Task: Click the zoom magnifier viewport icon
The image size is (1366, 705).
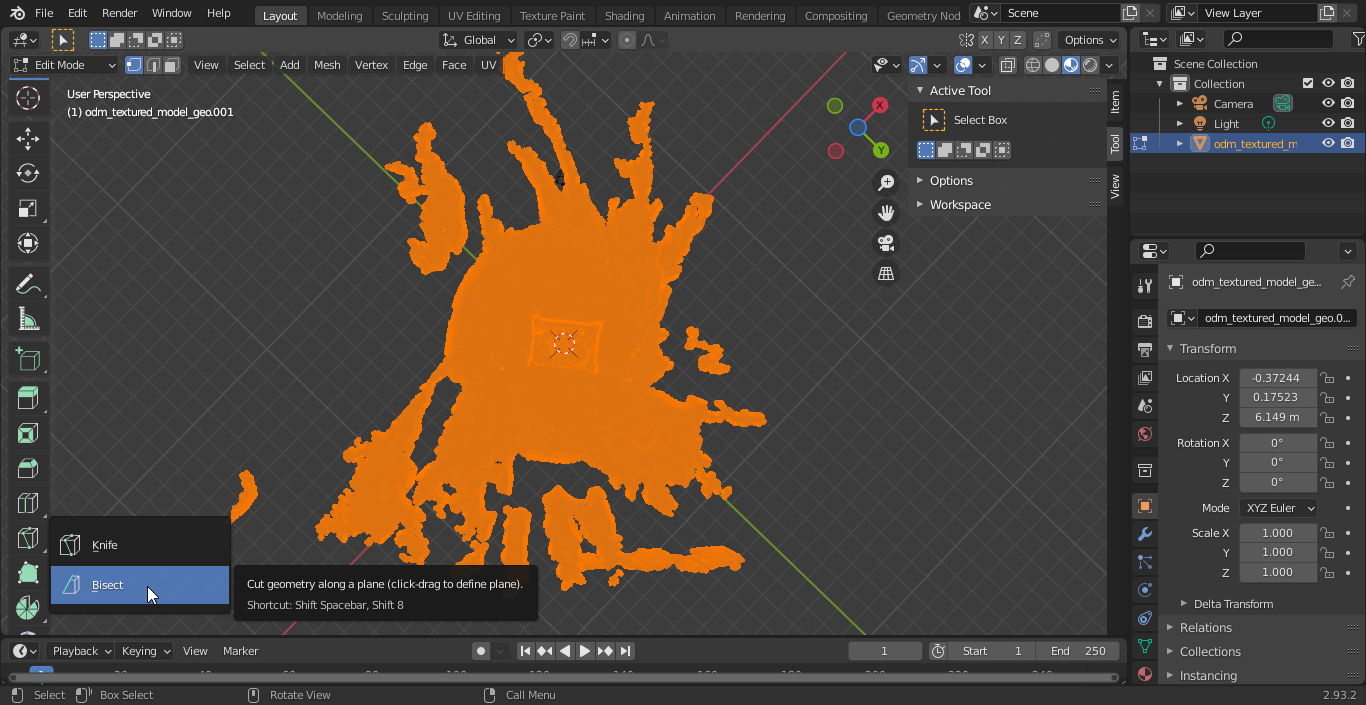Action: 886,182
